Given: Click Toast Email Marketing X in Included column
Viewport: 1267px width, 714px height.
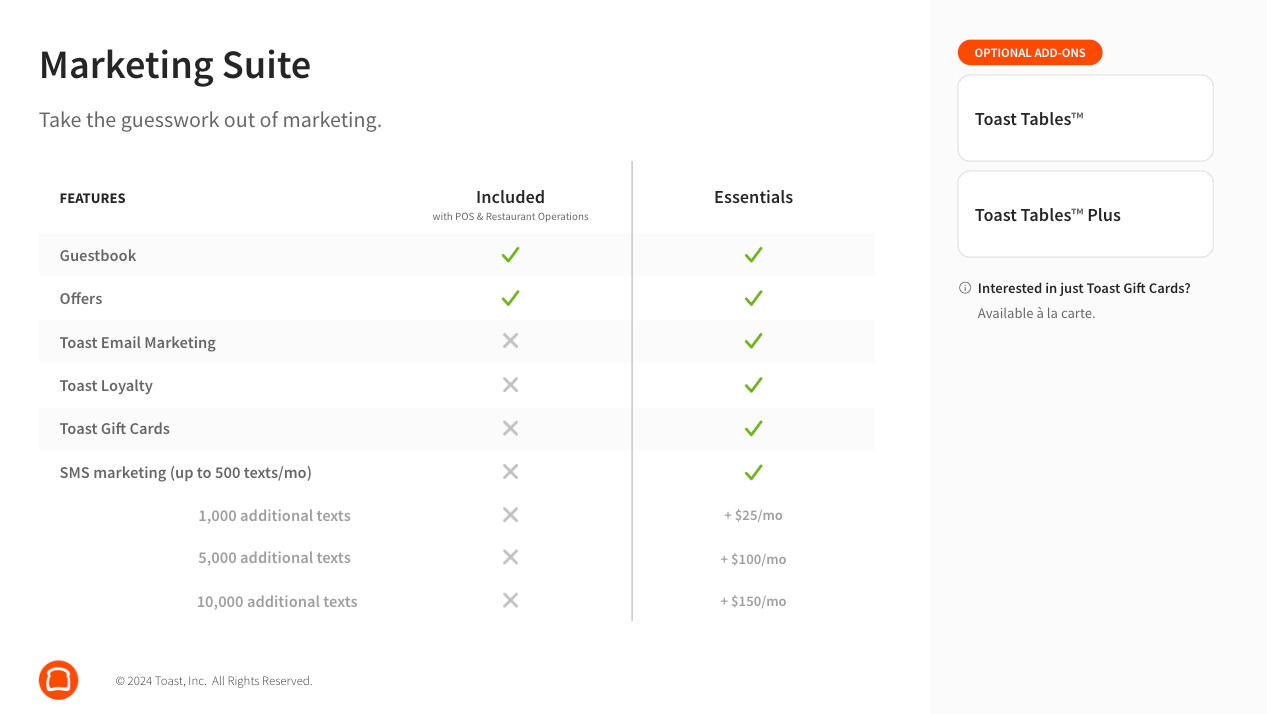Looking at the screenshot, I should click(x=510, y=341).
